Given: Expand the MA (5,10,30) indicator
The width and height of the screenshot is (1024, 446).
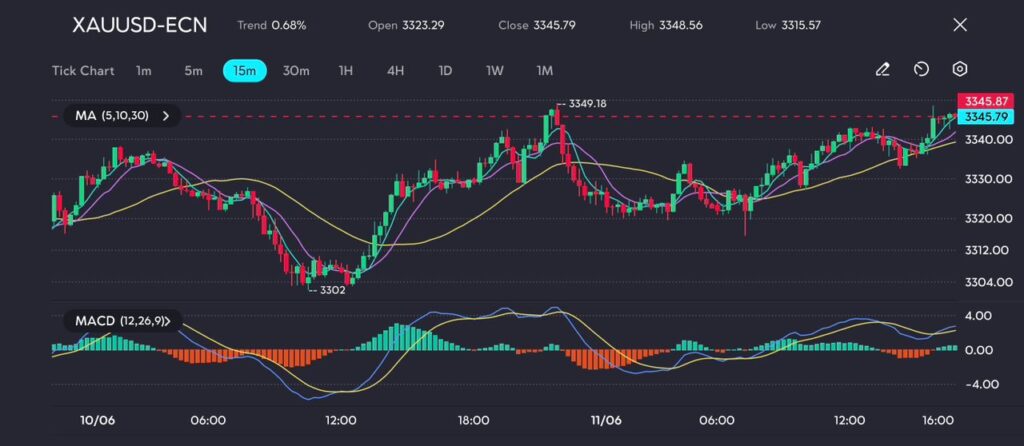Looking at the screenshot, I should 121,116.
